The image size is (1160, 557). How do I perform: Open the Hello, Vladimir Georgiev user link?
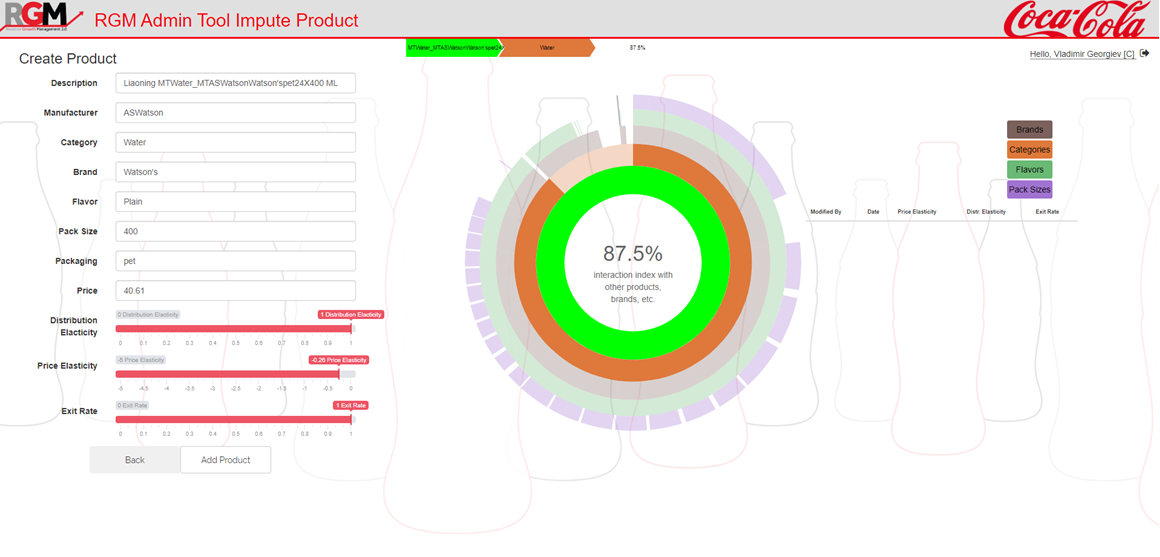pyautogui.click(x=1082, y=54)
